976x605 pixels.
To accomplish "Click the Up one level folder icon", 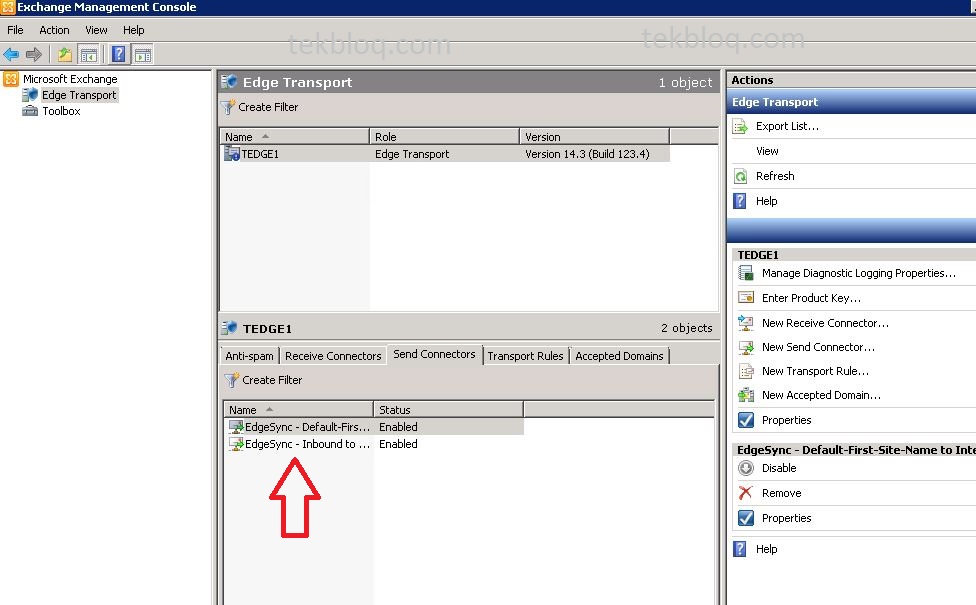I will point(65,55).
